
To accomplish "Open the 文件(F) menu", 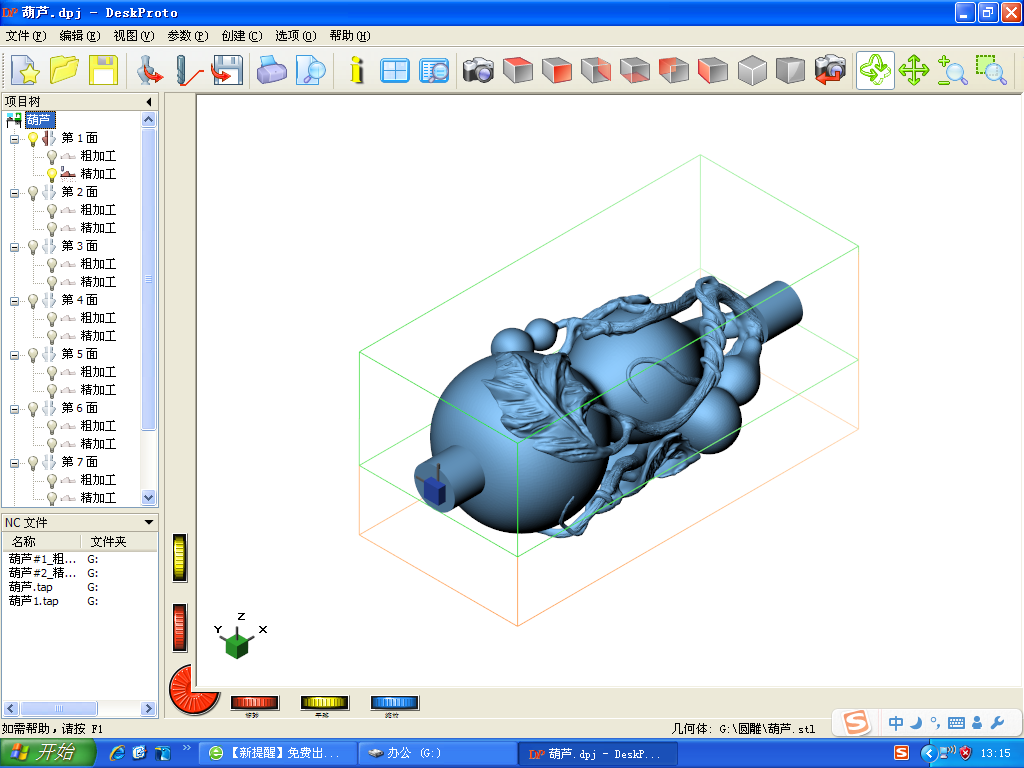I will click(x=26, y=36).
